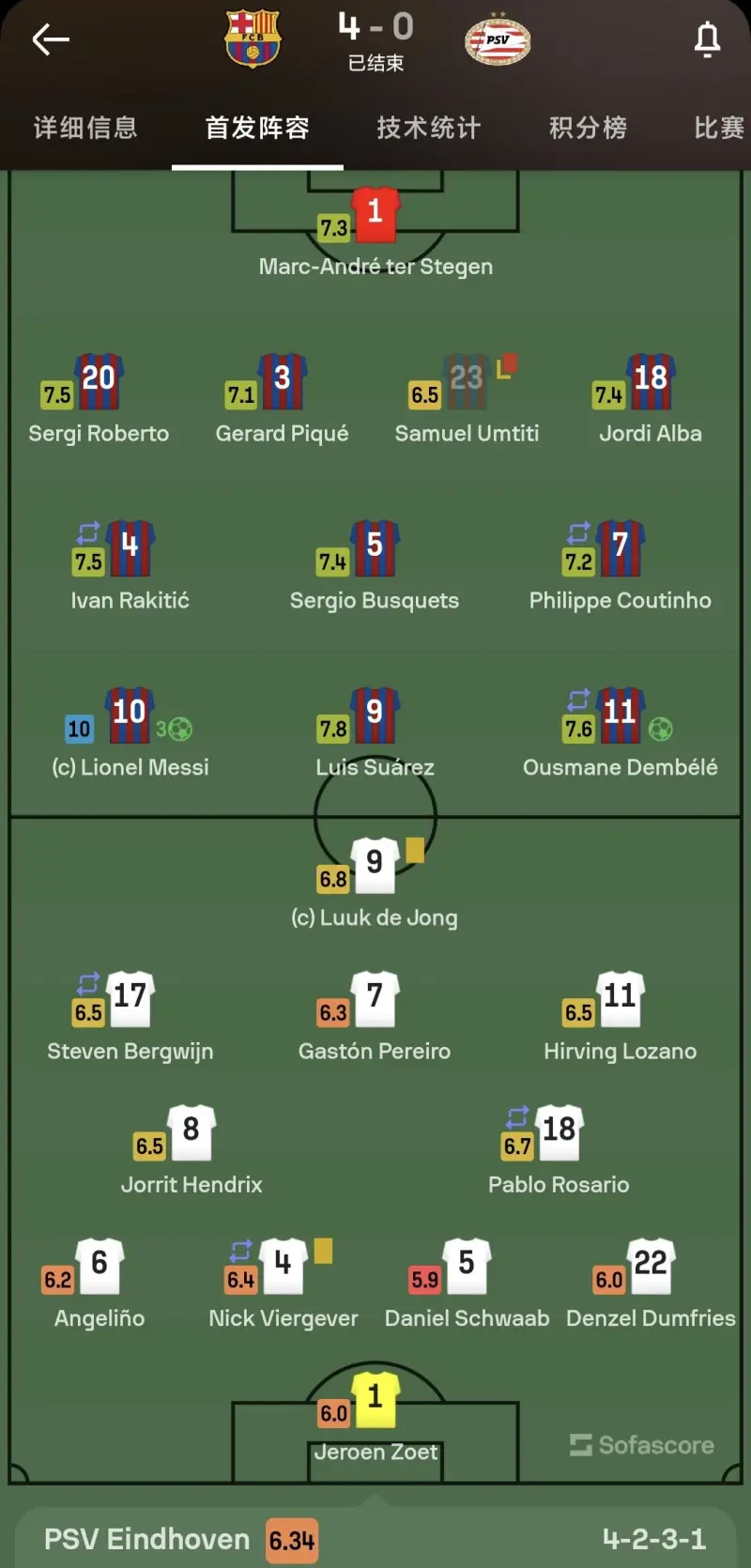This screenshot has height=1568, width=751.
Task: Open Sergio Busquets player name
Action: 375,601
